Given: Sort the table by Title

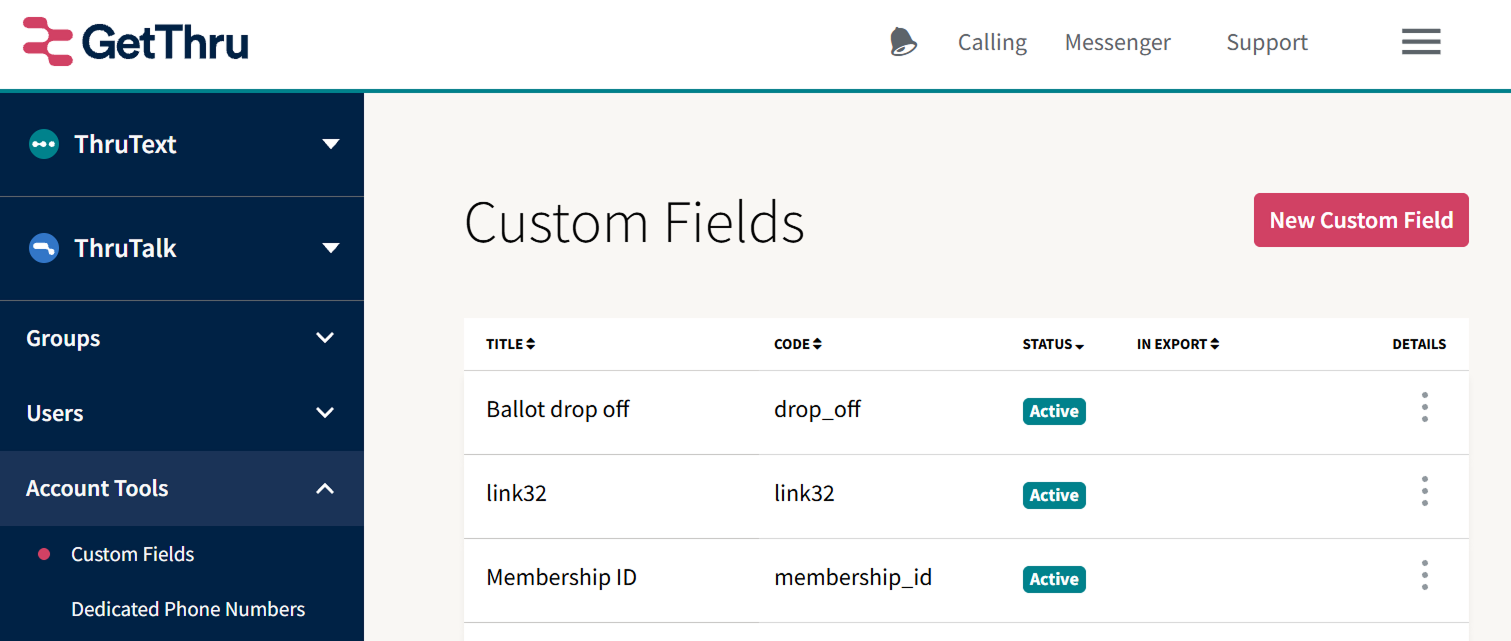Looking at the screenshot, I should point(511,344).
